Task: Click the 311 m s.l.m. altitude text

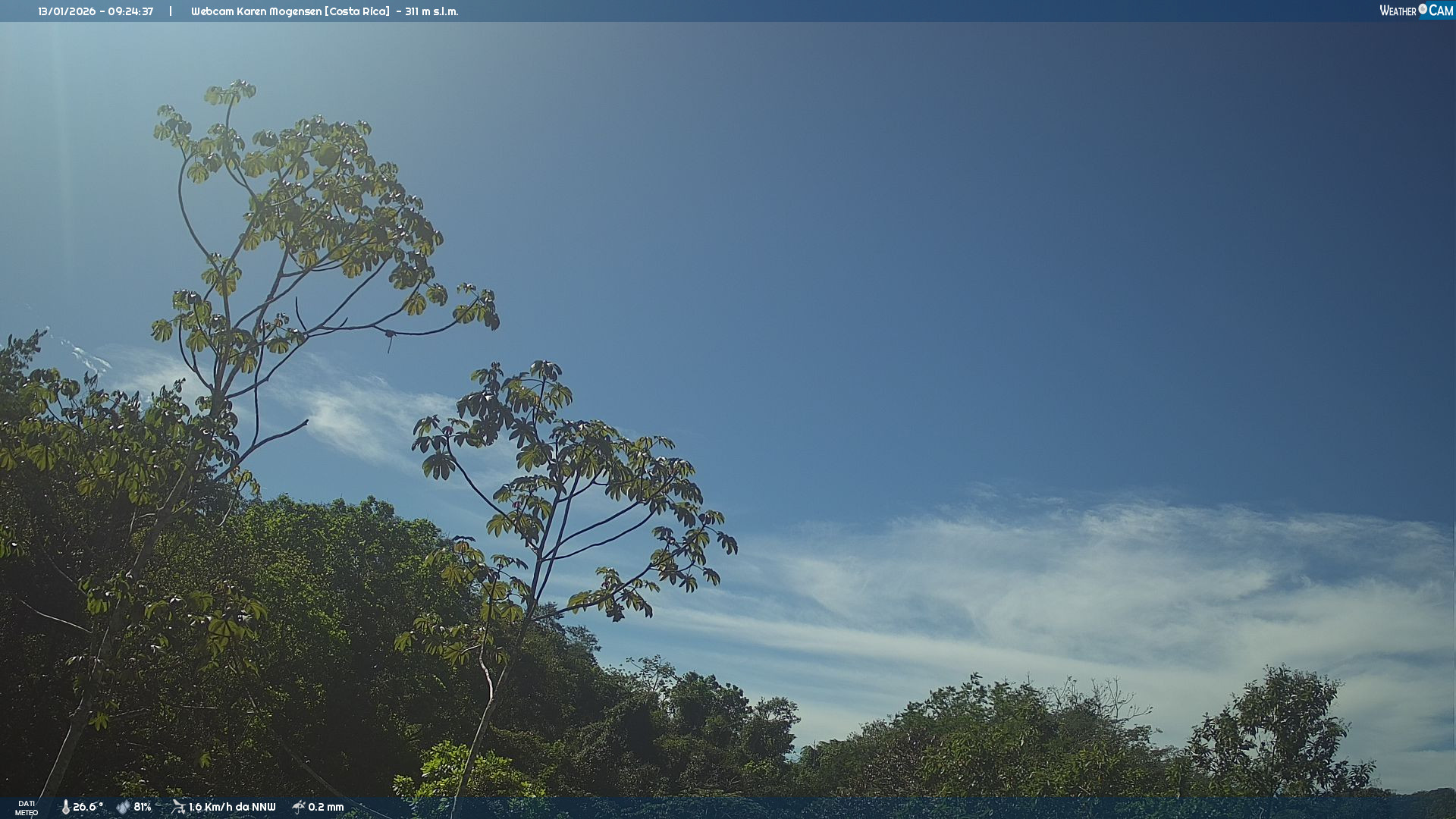Action: (x=431, y=11)
